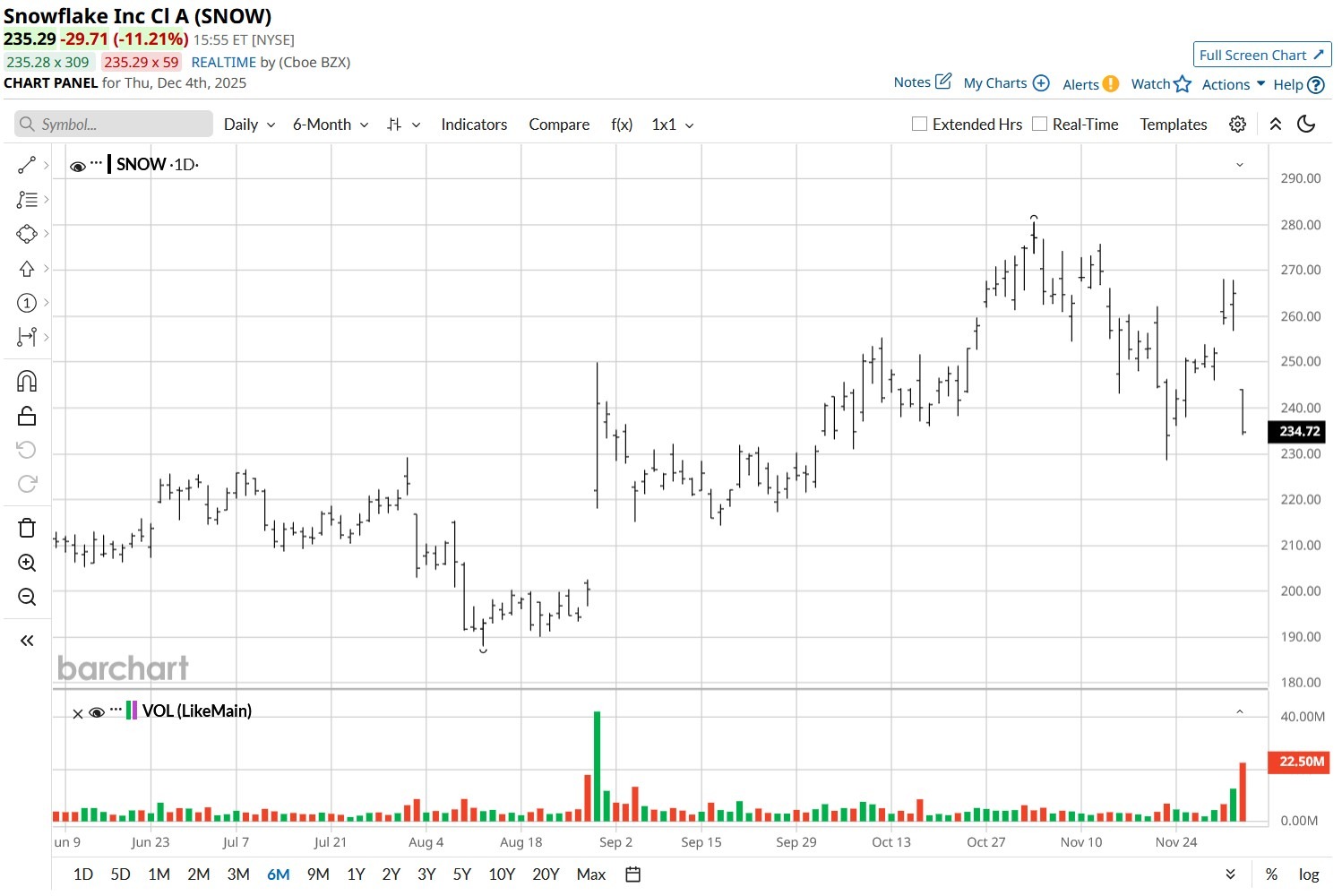
Task: Open the 1x1 grid layout dropdown
Action: click(673, 125)
